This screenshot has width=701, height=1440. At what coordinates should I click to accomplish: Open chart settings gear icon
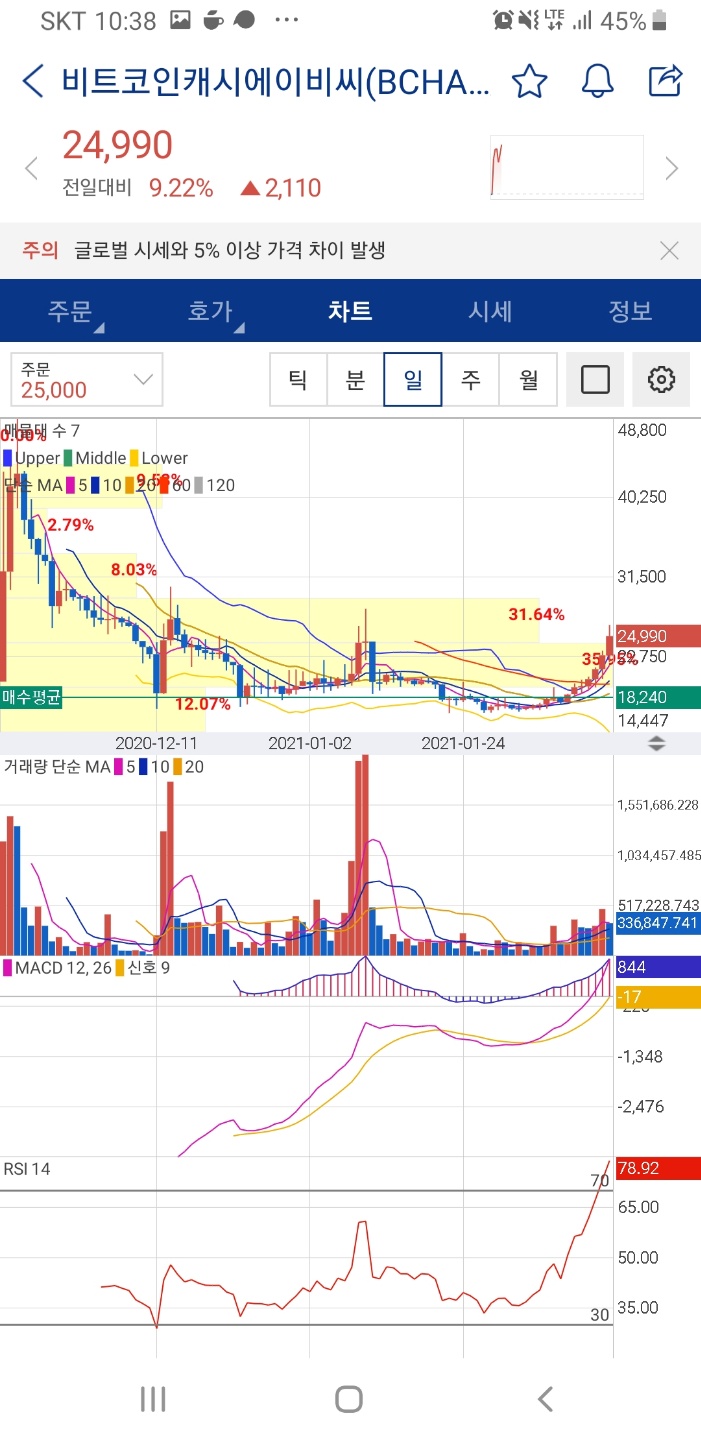(661, 379)
